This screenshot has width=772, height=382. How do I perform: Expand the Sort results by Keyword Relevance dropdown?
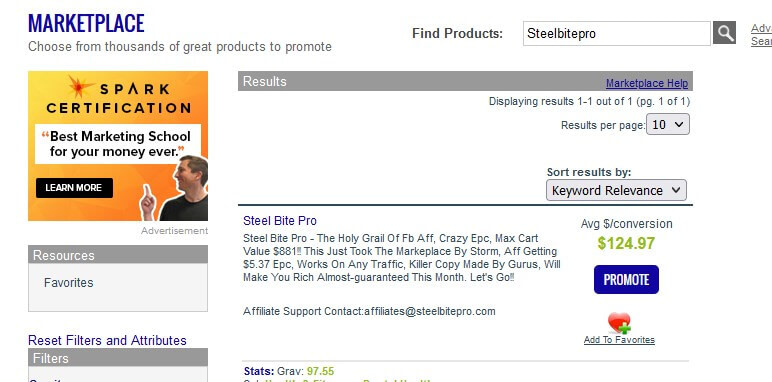pos(616,191)
